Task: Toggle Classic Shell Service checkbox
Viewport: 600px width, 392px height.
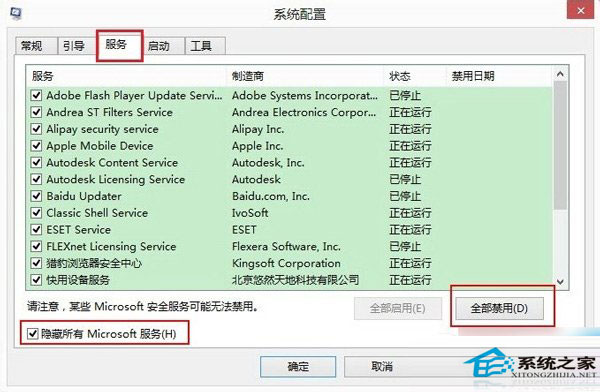Action: [x=36, y=213]
